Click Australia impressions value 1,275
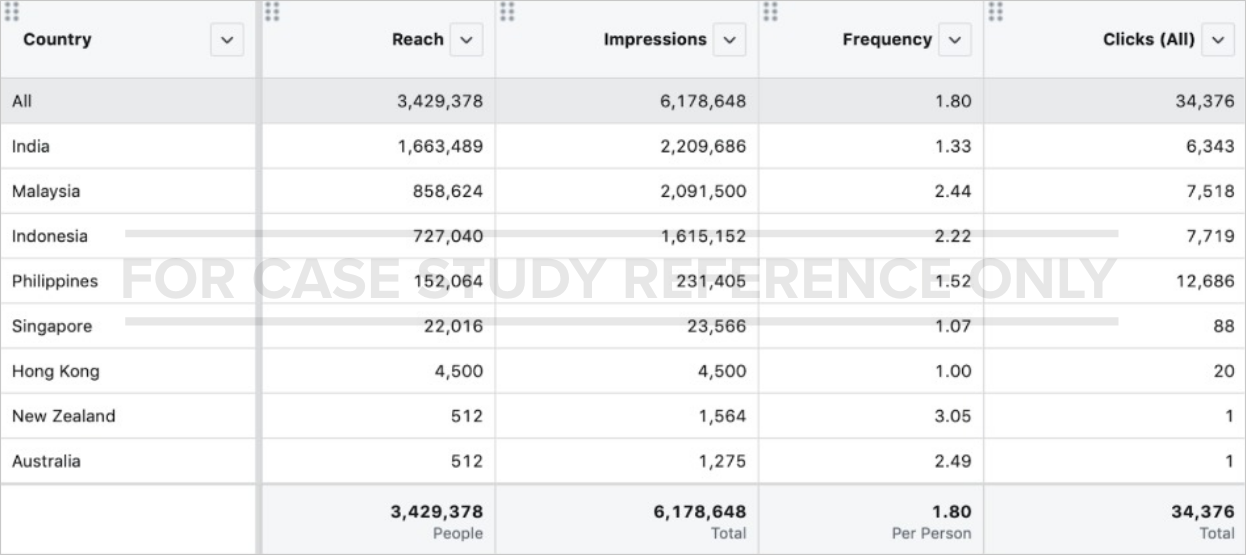Screen dimensions: 1246x555 (722, 461)
